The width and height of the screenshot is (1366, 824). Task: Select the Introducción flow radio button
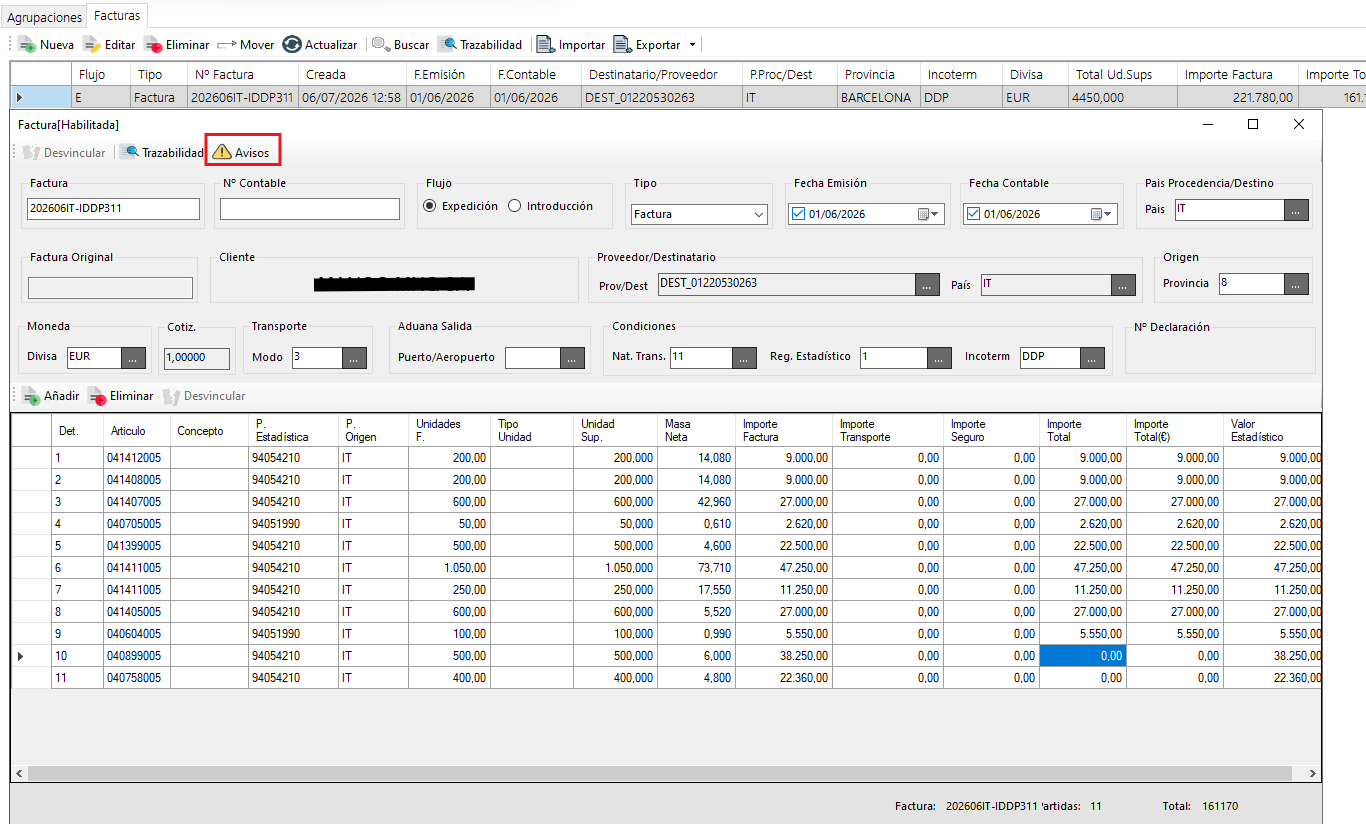coord(515,206)
